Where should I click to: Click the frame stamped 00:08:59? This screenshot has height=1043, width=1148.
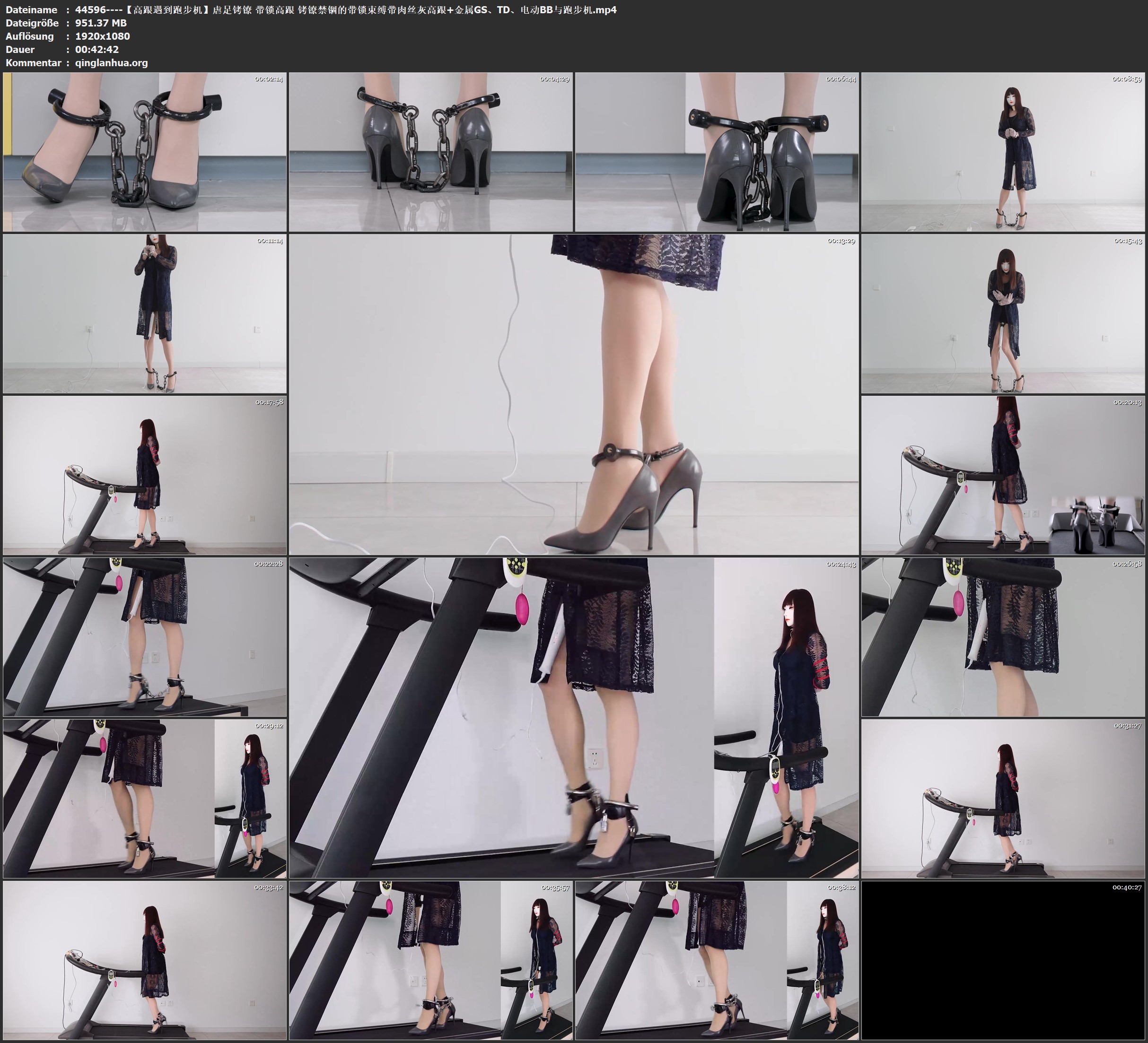click(1003, 152)
